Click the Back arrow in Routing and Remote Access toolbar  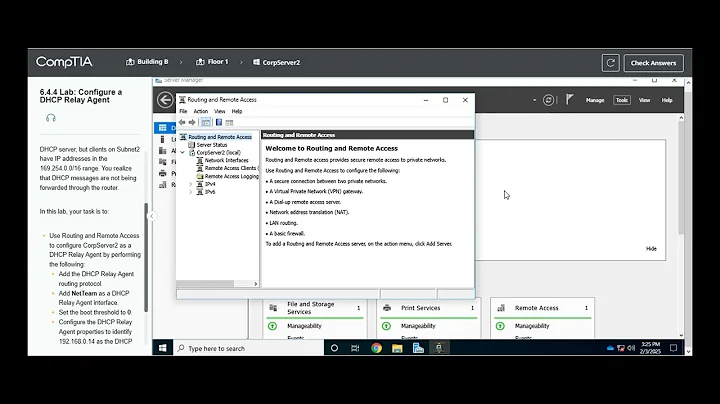[182, 122]
